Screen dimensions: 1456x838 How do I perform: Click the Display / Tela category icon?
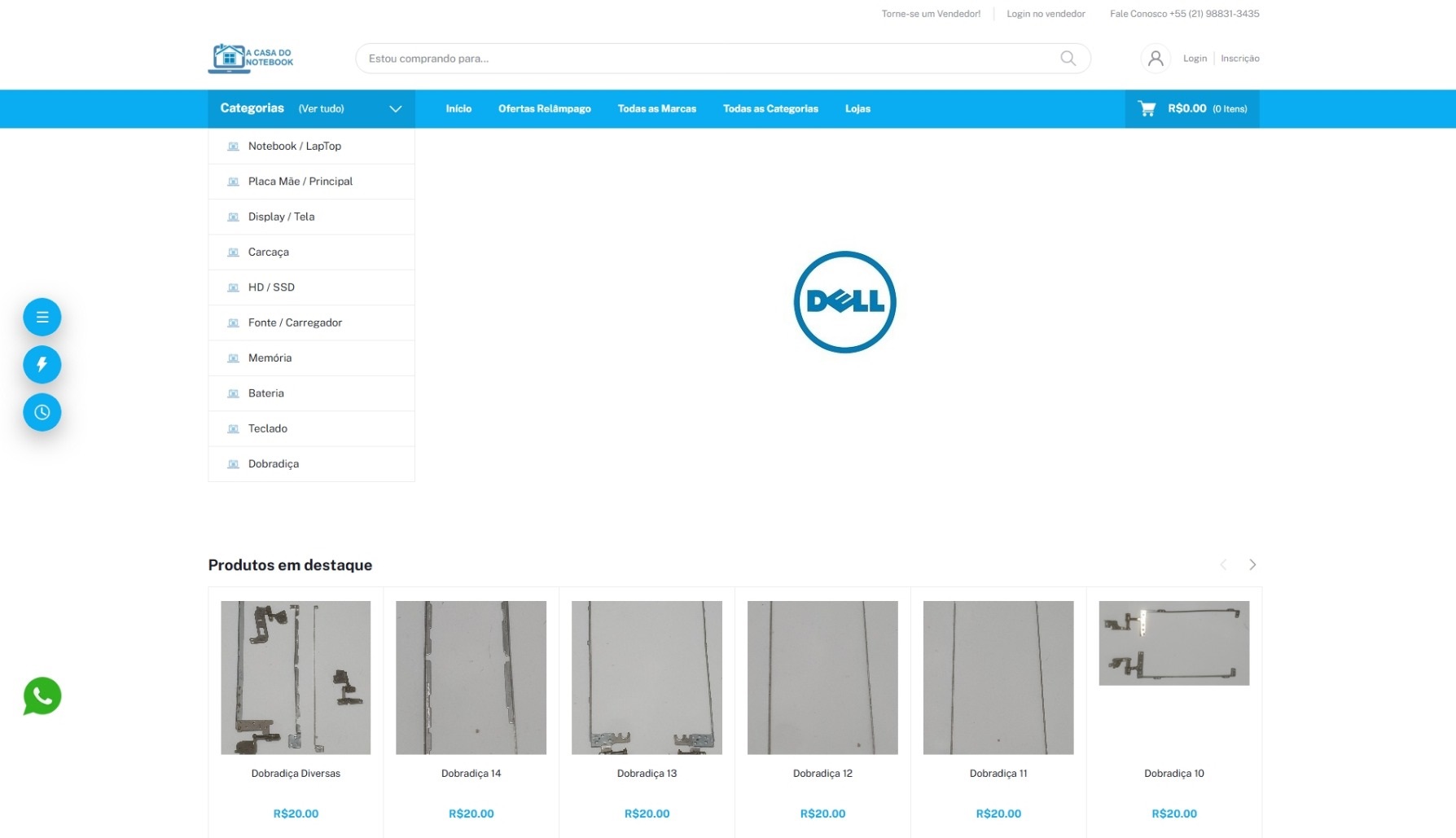(233, 217)
